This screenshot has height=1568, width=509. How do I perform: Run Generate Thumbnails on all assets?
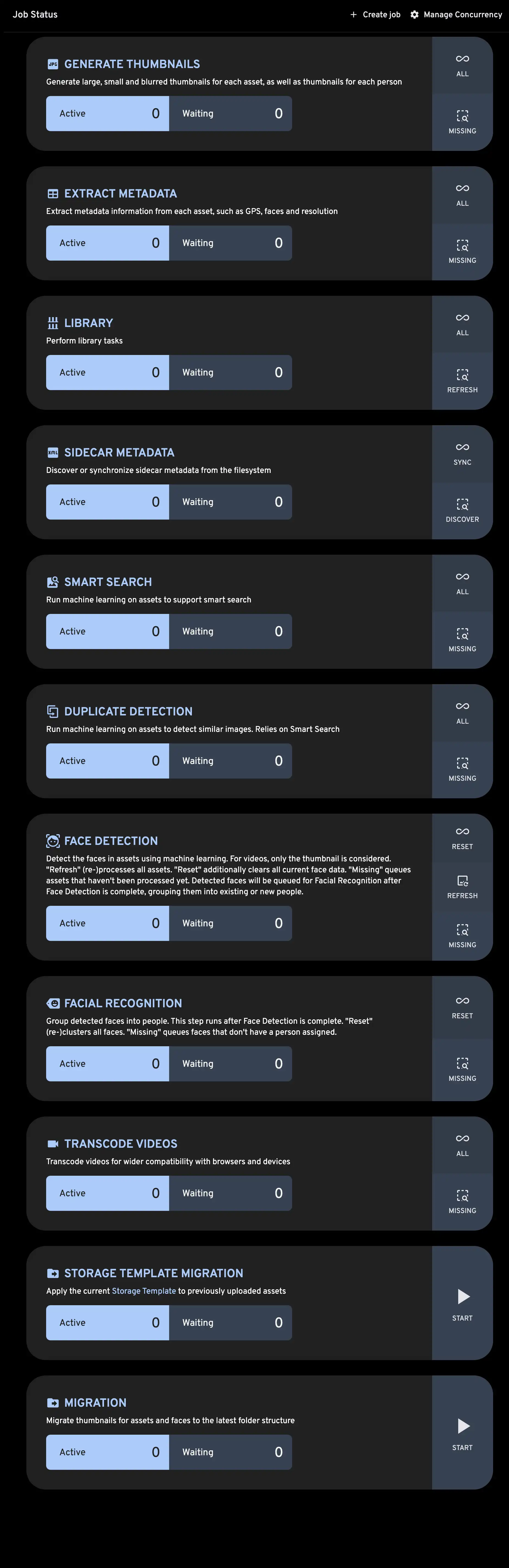tap(462, 65)
